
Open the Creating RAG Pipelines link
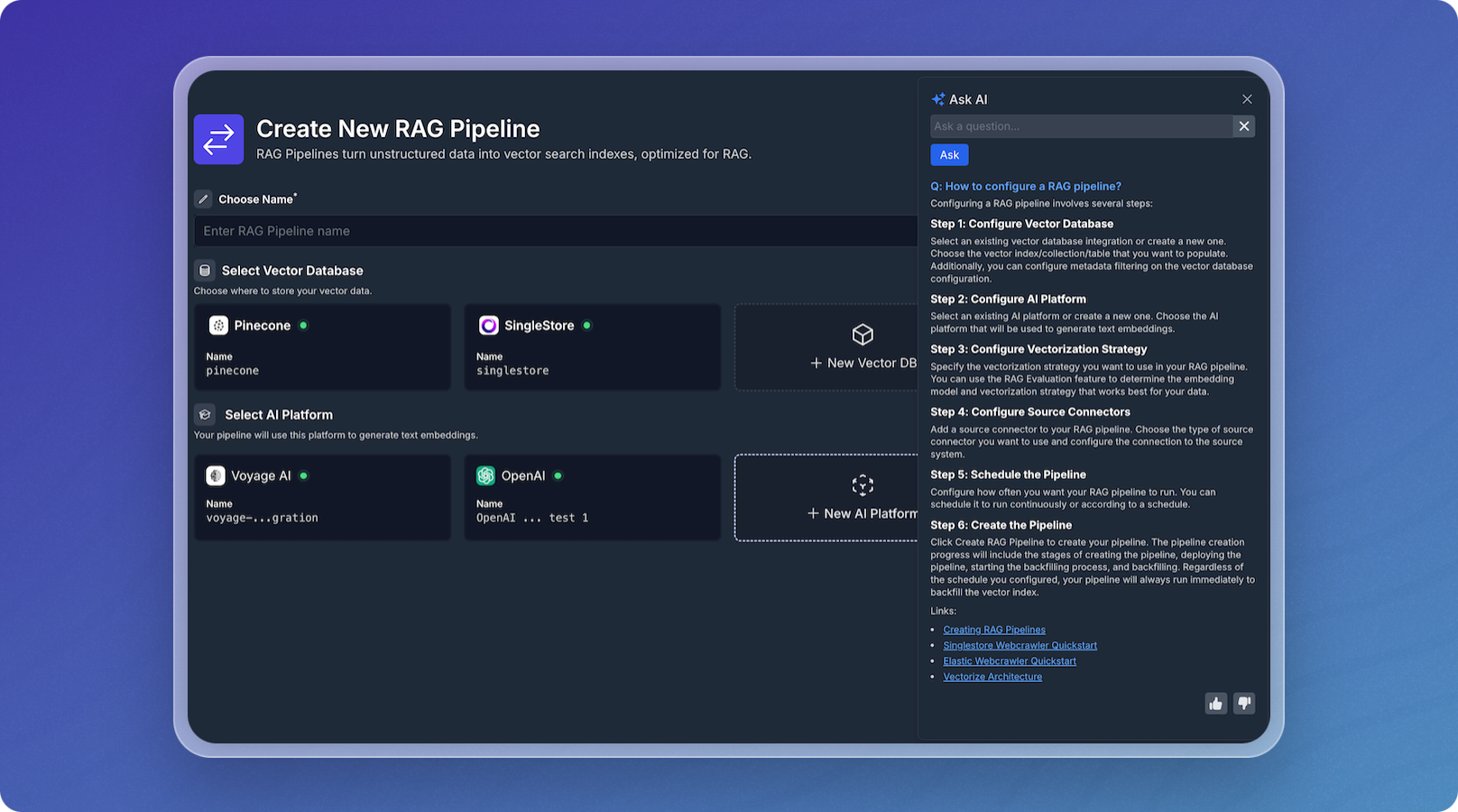(x=994, y=630)
